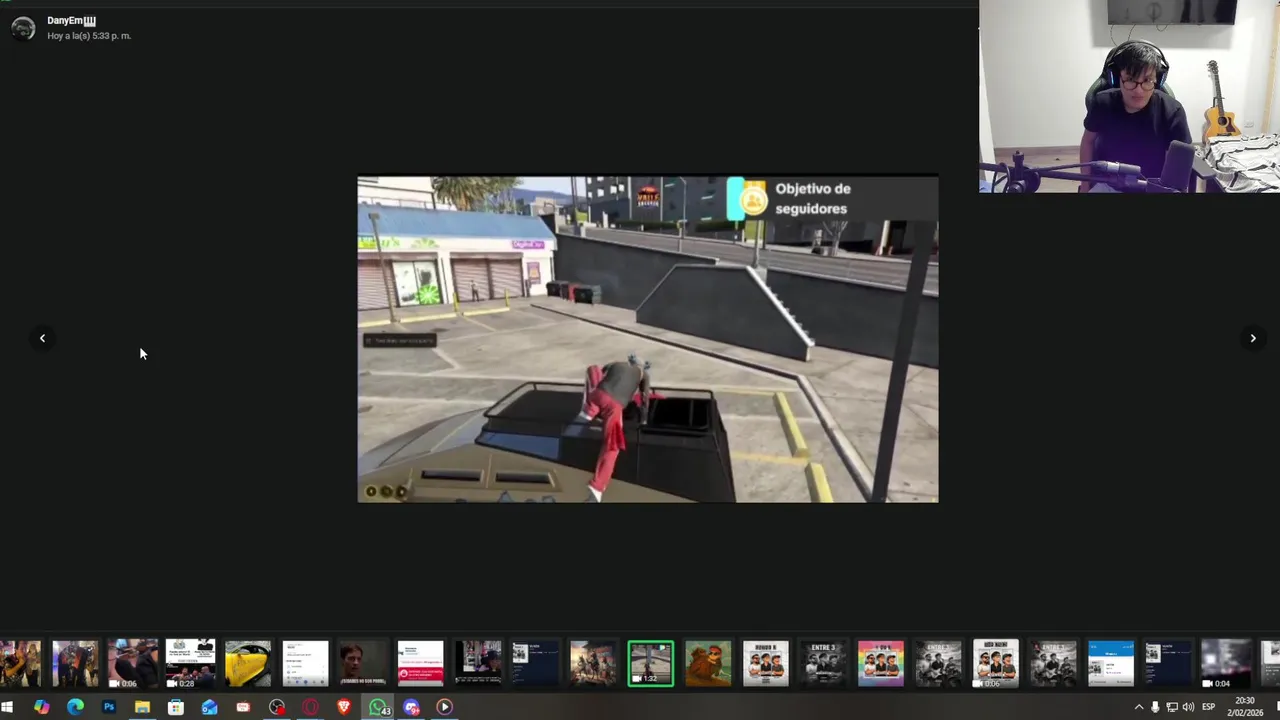1280x720 pixels.
Task: Select the rainbow background trio thumbnail
Action: coord(881,663)
